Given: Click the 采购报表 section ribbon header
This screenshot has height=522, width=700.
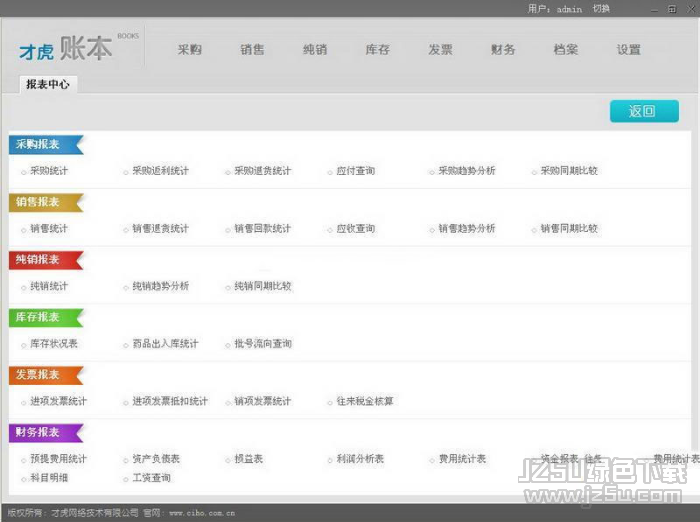Looking at the screenshot, I should click(x=46, y=145).
